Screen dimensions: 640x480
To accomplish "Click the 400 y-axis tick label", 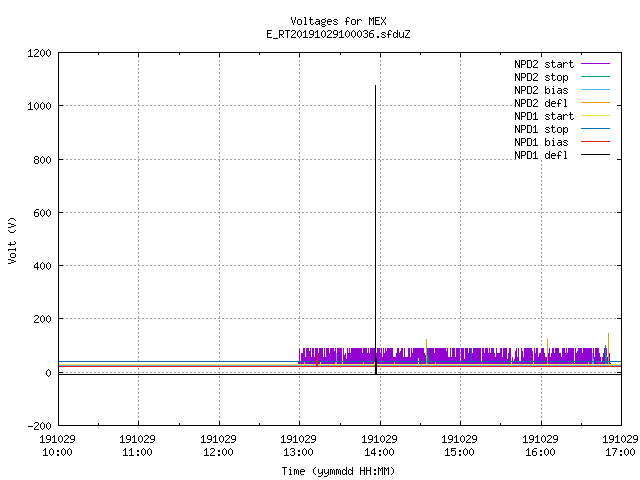I will 42,266.
